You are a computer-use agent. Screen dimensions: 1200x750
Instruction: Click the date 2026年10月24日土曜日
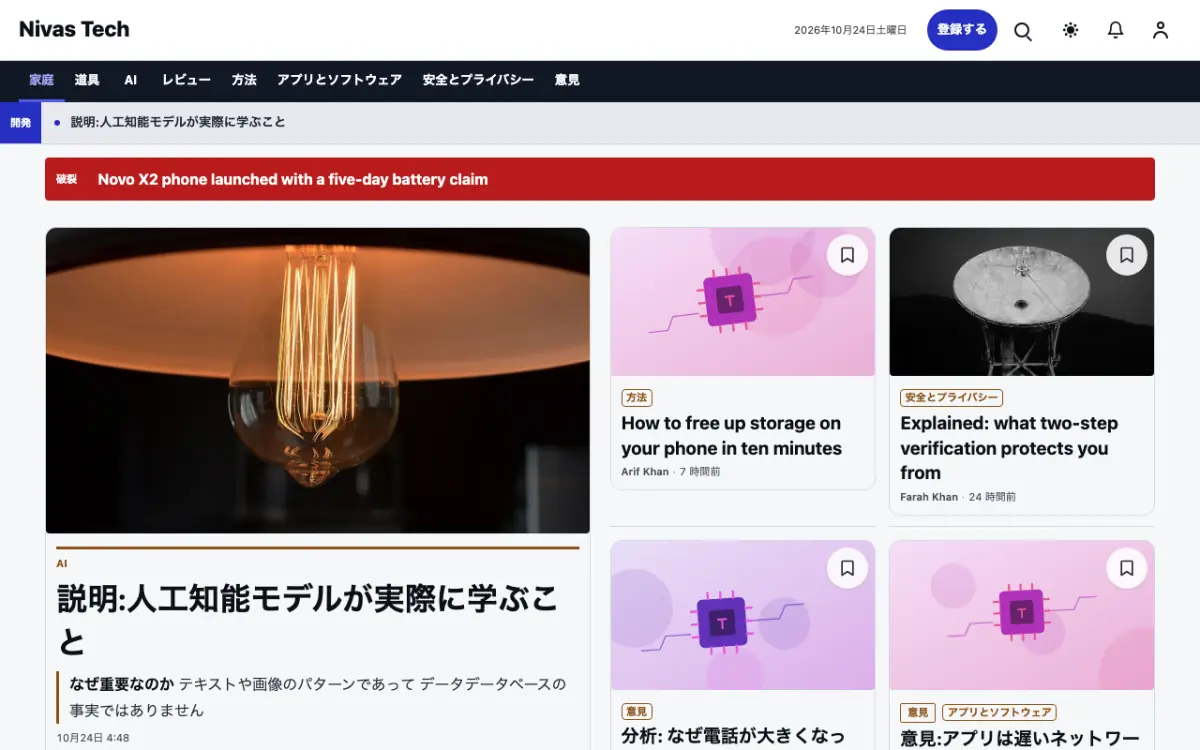pos(850,30)
